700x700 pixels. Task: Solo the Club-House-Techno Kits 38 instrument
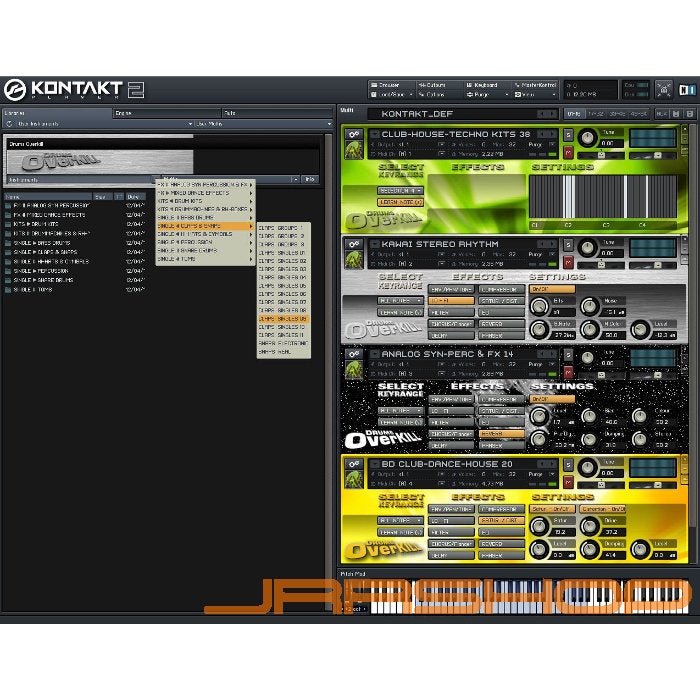pos(568,135)
